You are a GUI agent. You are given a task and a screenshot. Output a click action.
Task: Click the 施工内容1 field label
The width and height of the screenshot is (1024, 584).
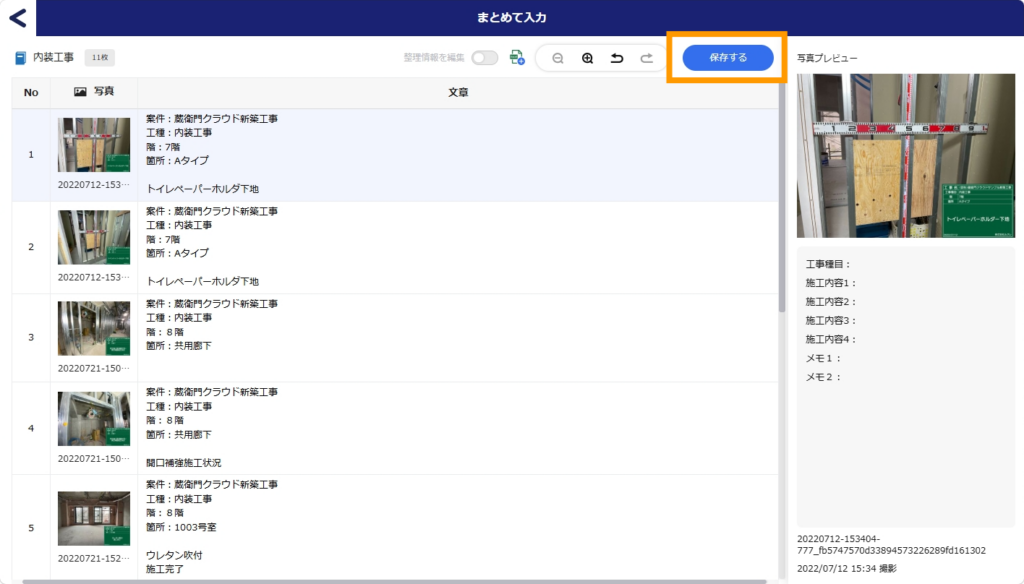pos(831,283)
